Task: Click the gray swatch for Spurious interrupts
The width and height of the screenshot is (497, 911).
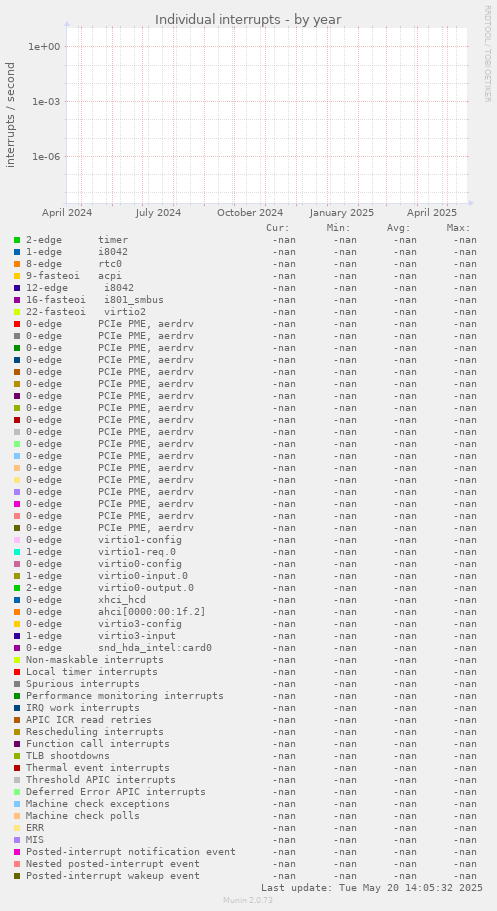Action: click(x=17, y=684)
